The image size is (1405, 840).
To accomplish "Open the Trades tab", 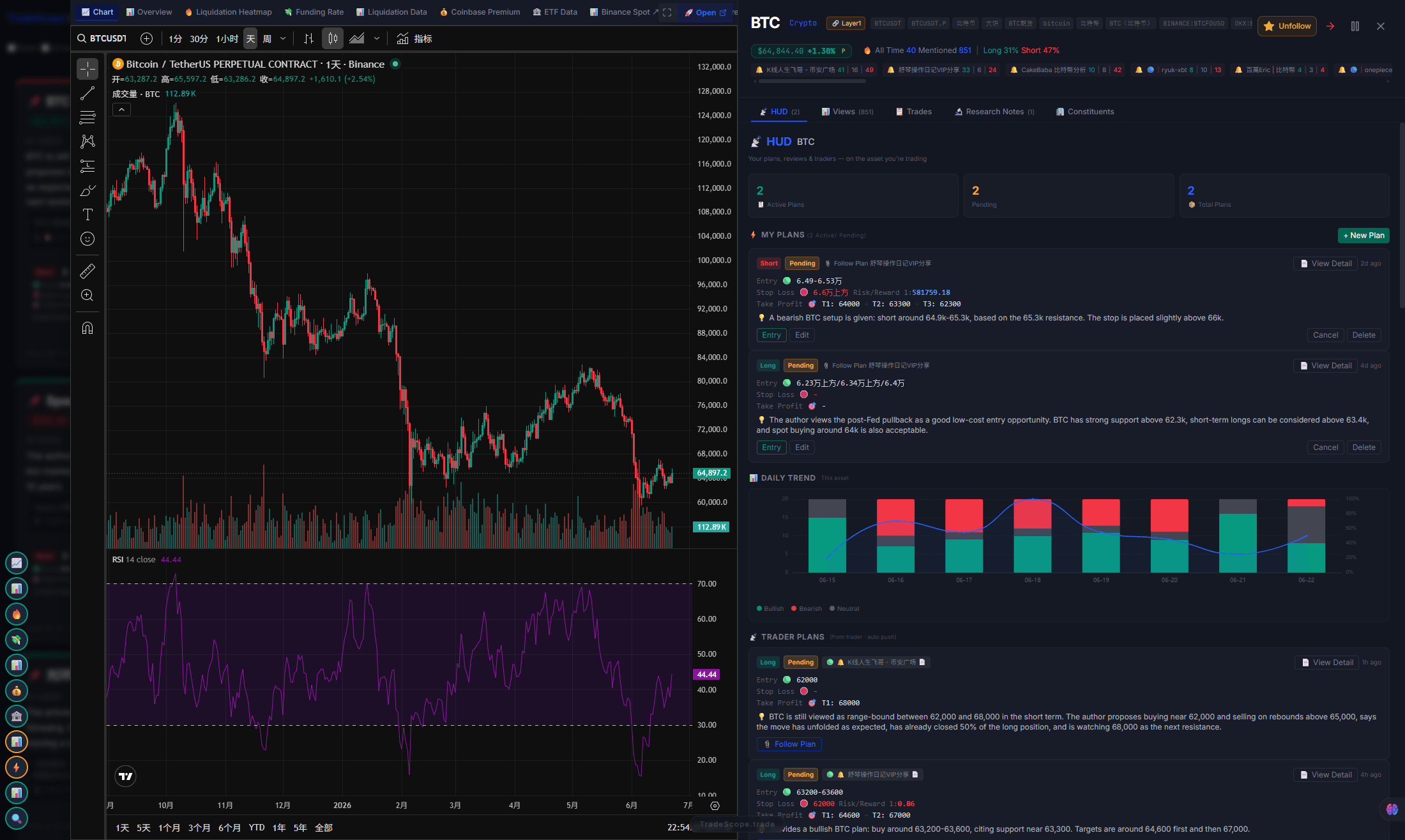I will (x=914, y=112).
